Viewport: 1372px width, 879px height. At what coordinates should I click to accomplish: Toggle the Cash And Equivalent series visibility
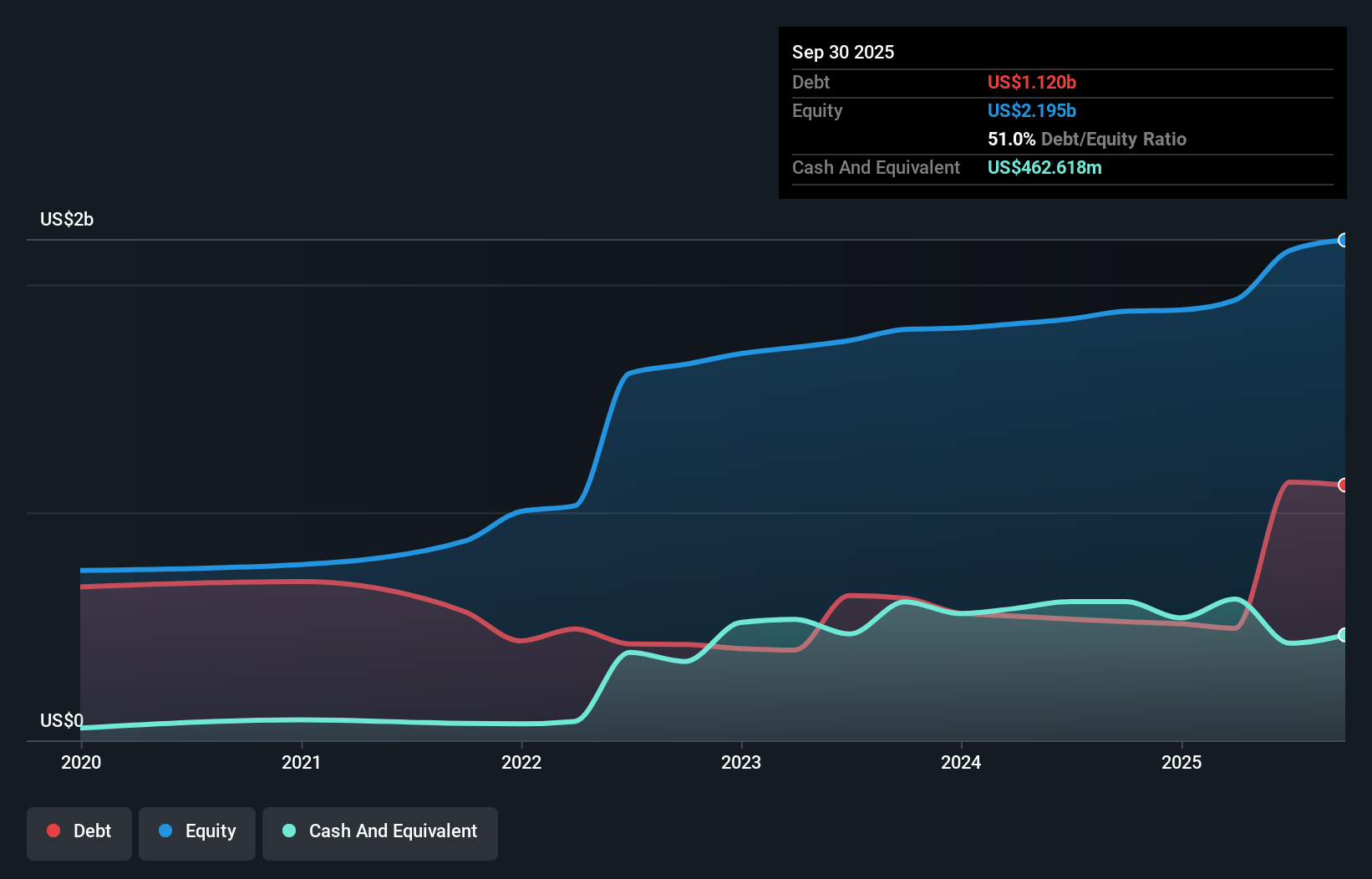[379, 831]
